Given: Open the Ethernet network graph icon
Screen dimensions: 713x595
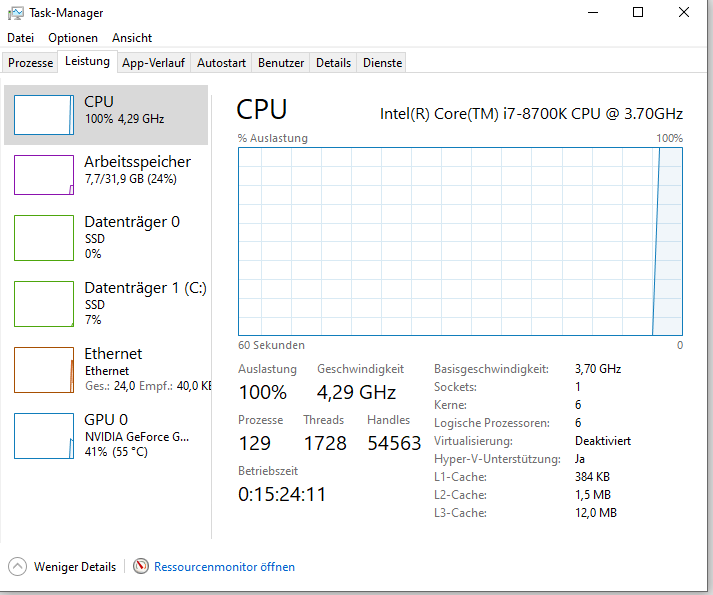Looking at the screenshot, I should click(44, 370).
